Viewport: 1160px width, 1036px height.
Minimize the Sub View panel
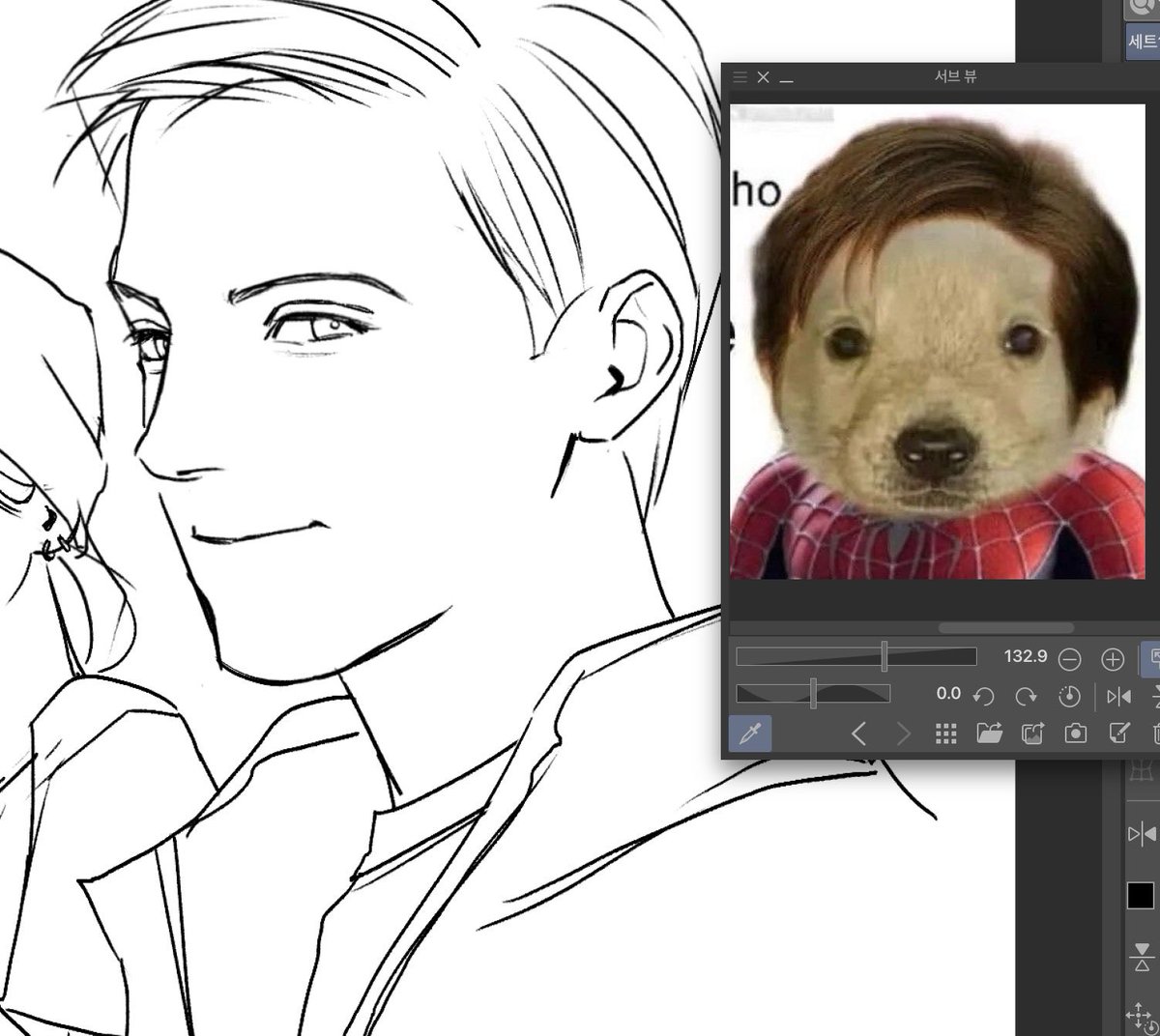pyautogui.click(x=786, y=80)
